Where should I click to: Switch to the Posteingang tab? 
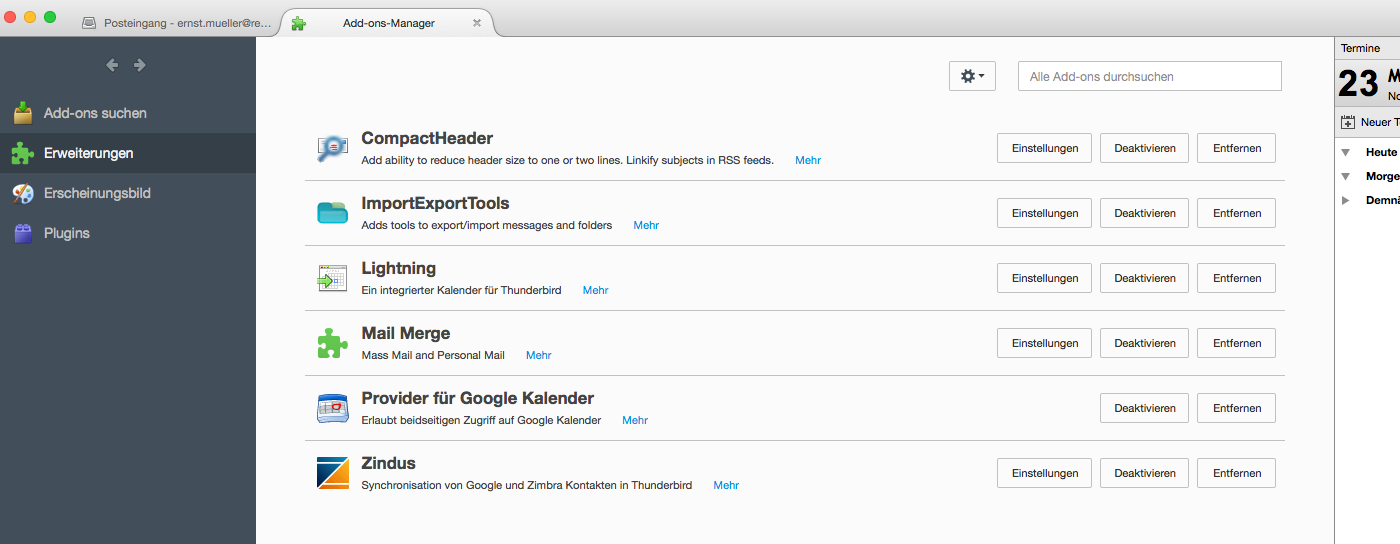[x=180, y=23]
